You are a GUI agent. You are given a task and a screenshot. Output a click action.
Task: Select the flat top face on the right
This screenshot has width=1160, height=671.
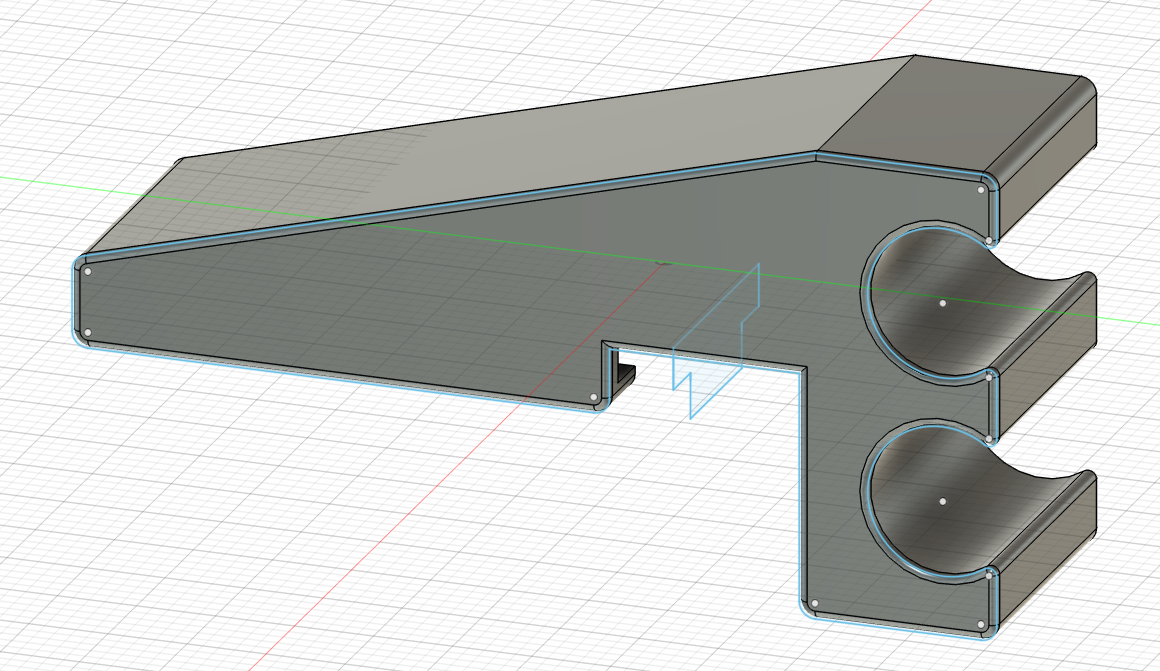(x=950, y=110)
